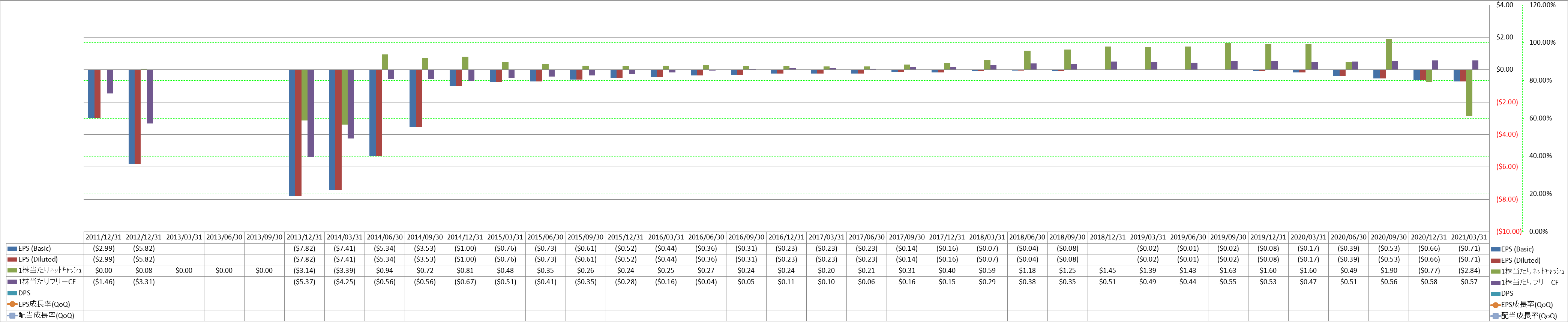Select the 2012/12/31 column header
This screenshot has height=322, width=1568.
(x=144, y=237)
